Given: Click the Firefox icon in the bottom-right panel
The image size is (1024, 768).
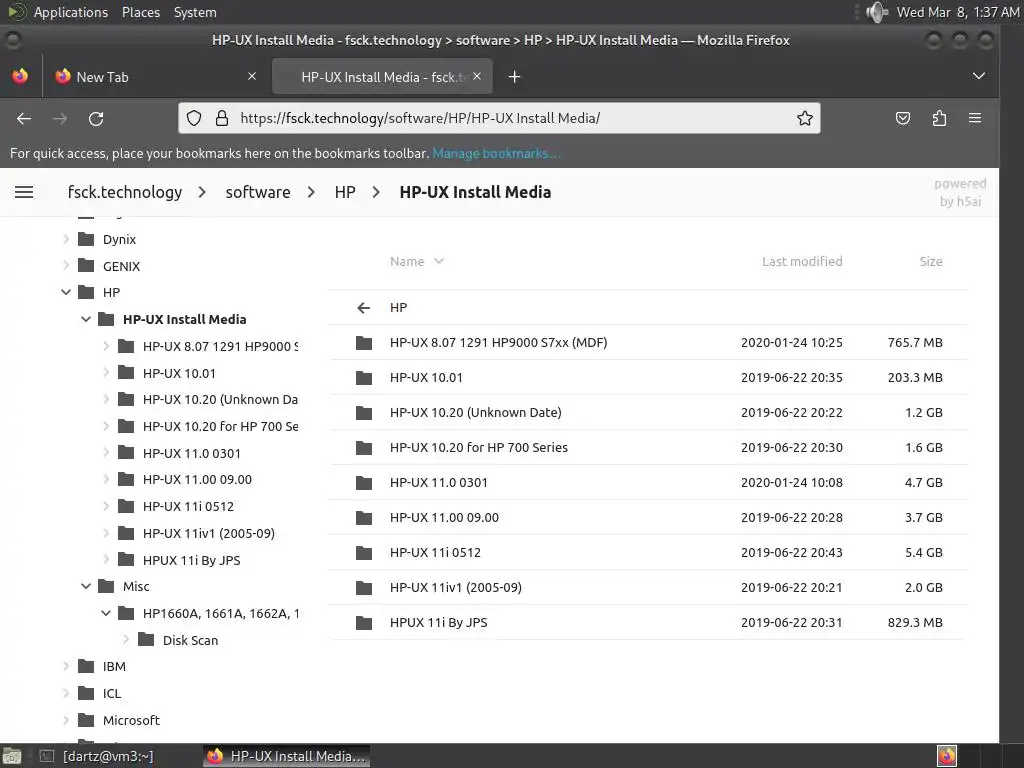Looking at the screenshot, I should [x=947, y=756].
